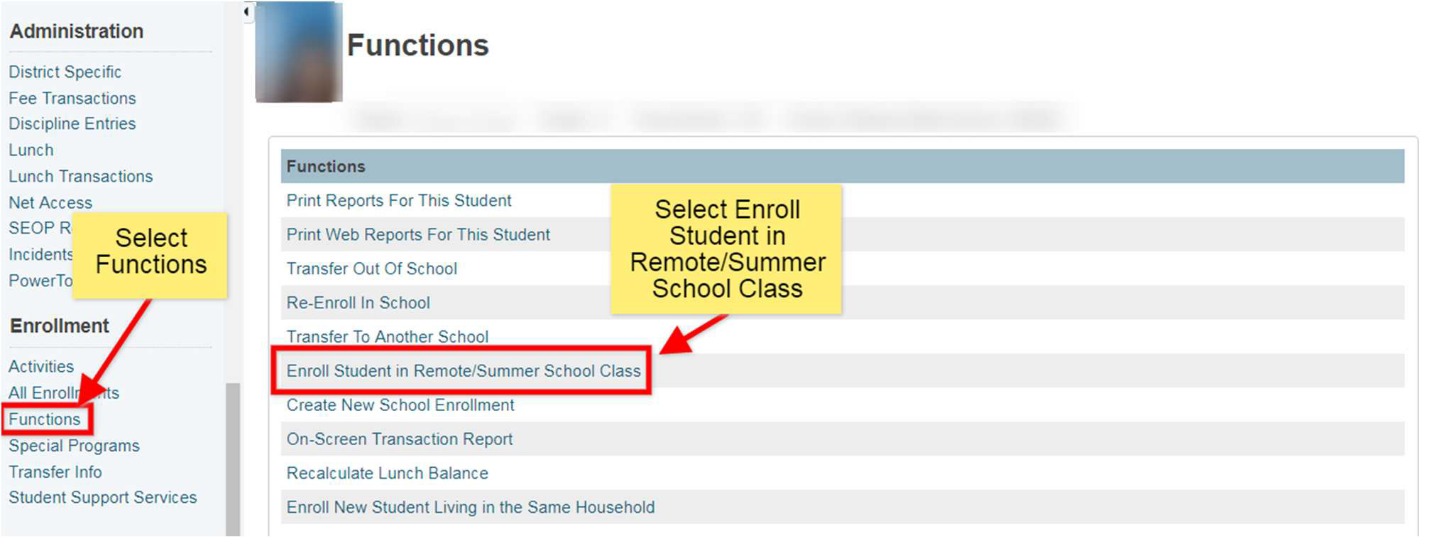Open Print Web Reports For This Student
Image resolution: width=1429 pixels, height=537 pixels.
[418, 235]
